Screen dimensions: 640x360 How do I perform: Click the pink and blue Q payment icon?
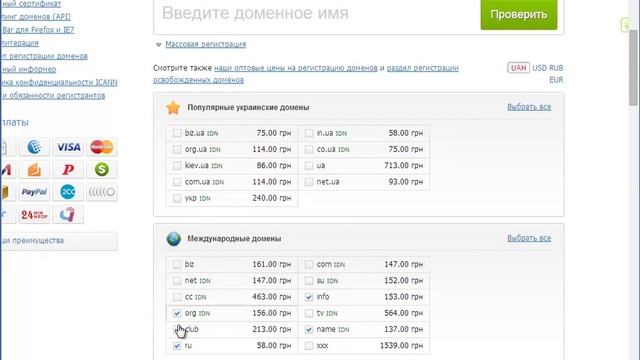pos(68,214)
